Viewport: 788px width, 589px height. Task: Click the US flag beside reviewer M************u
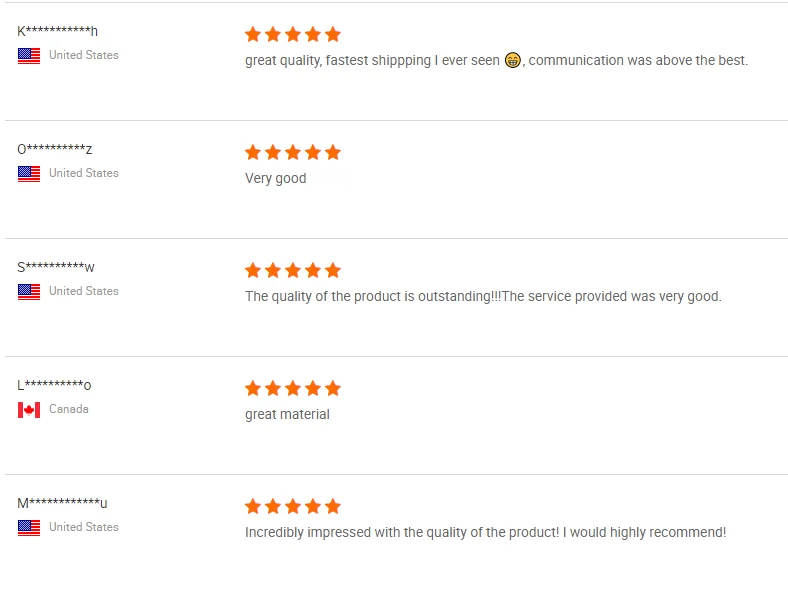(x=29, y=527)
